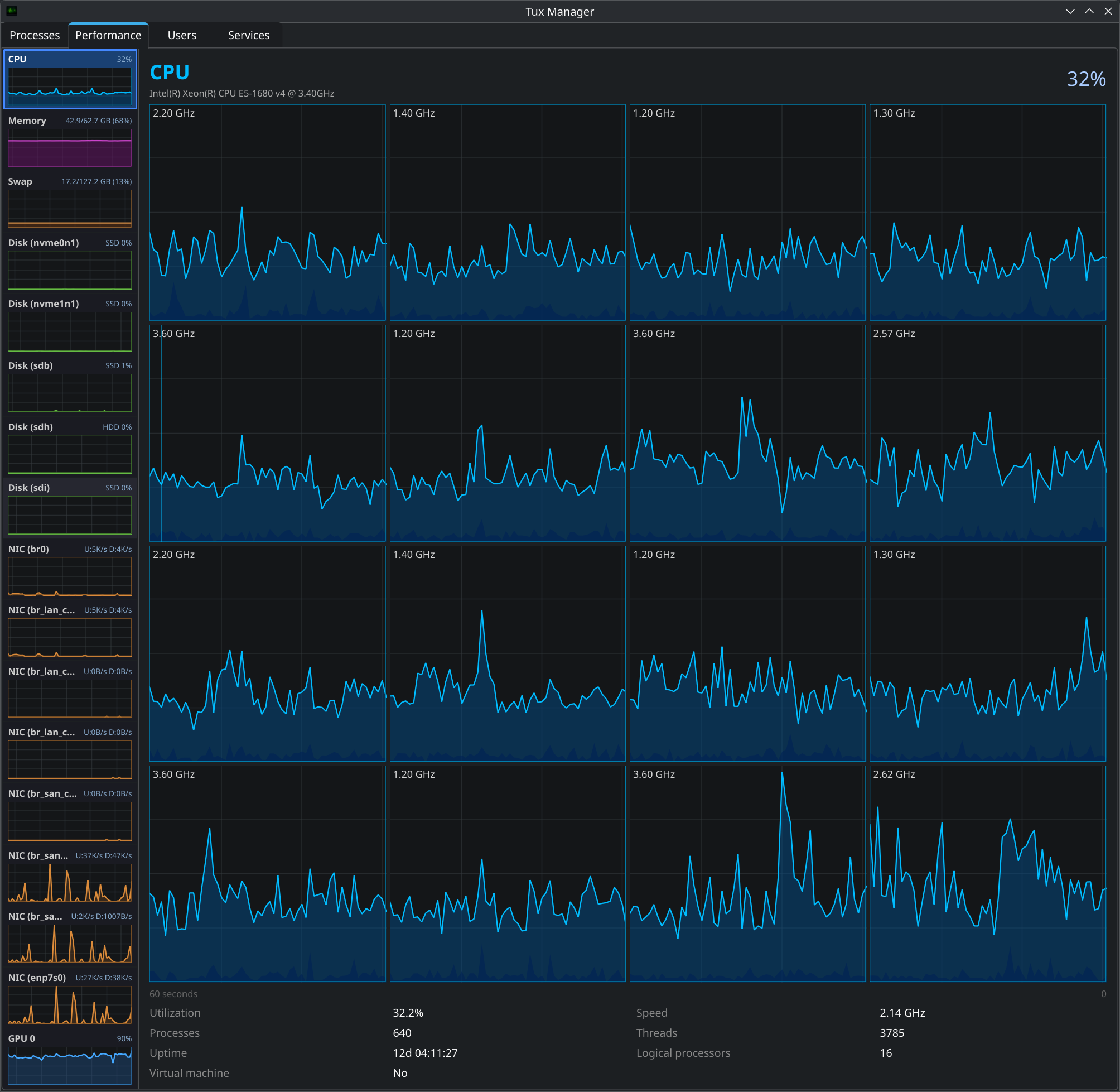Image resolution: width=1120 pixels, height=1092 pixels.
Task: Click the CPU heading title
Action: pyautogui.click(x=169, y=73)
